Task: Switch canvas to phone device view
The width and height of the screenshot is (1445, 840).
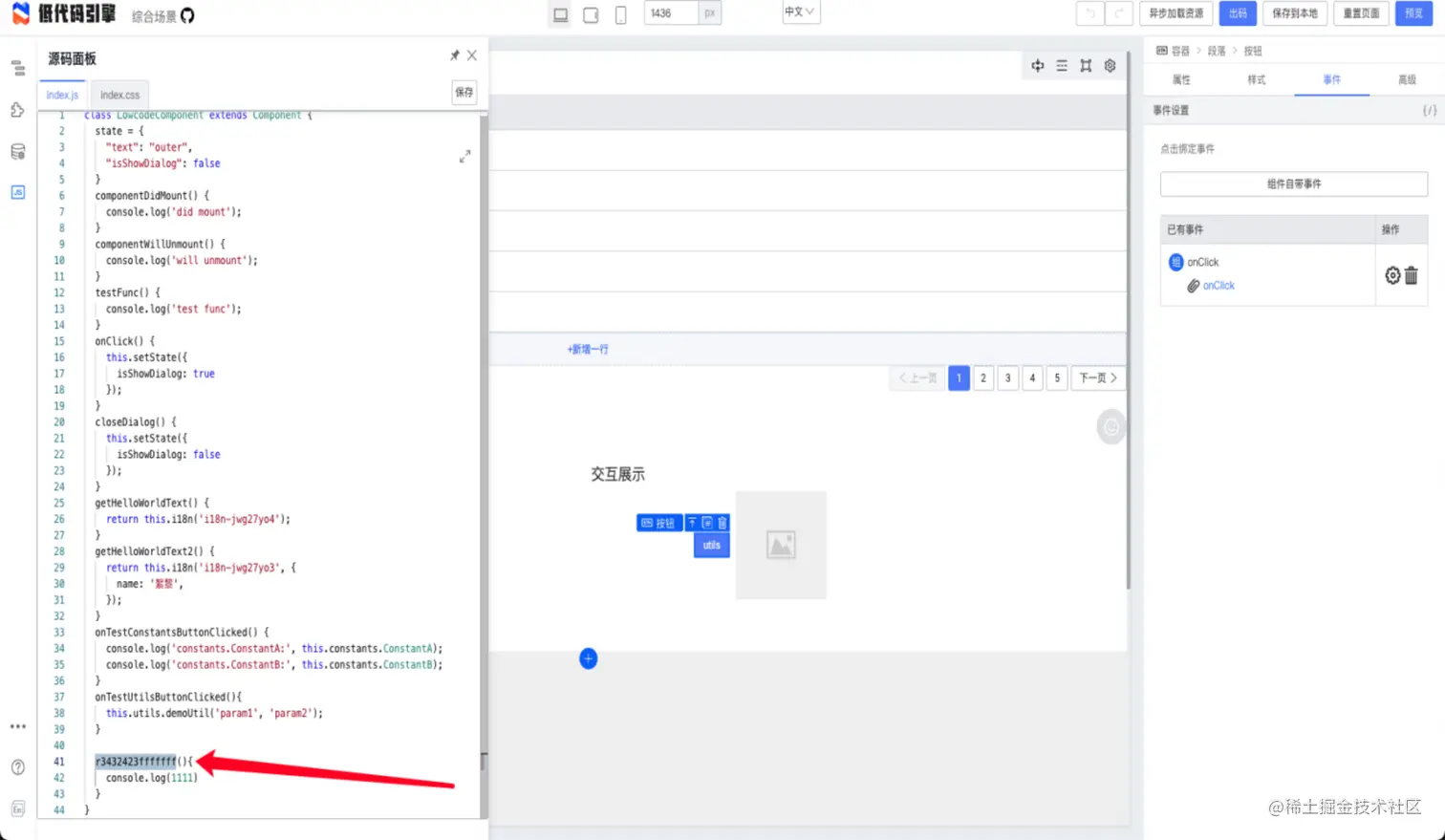Action: pos(620,14)
